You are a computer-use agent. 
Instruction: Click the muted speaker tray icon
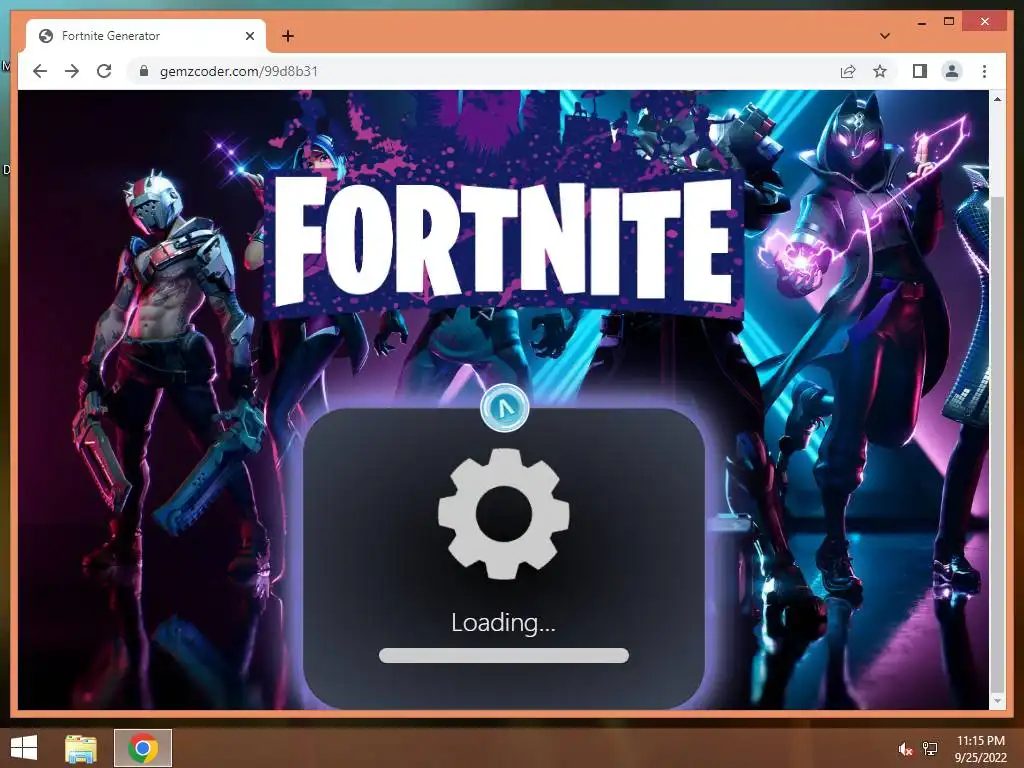905,749
